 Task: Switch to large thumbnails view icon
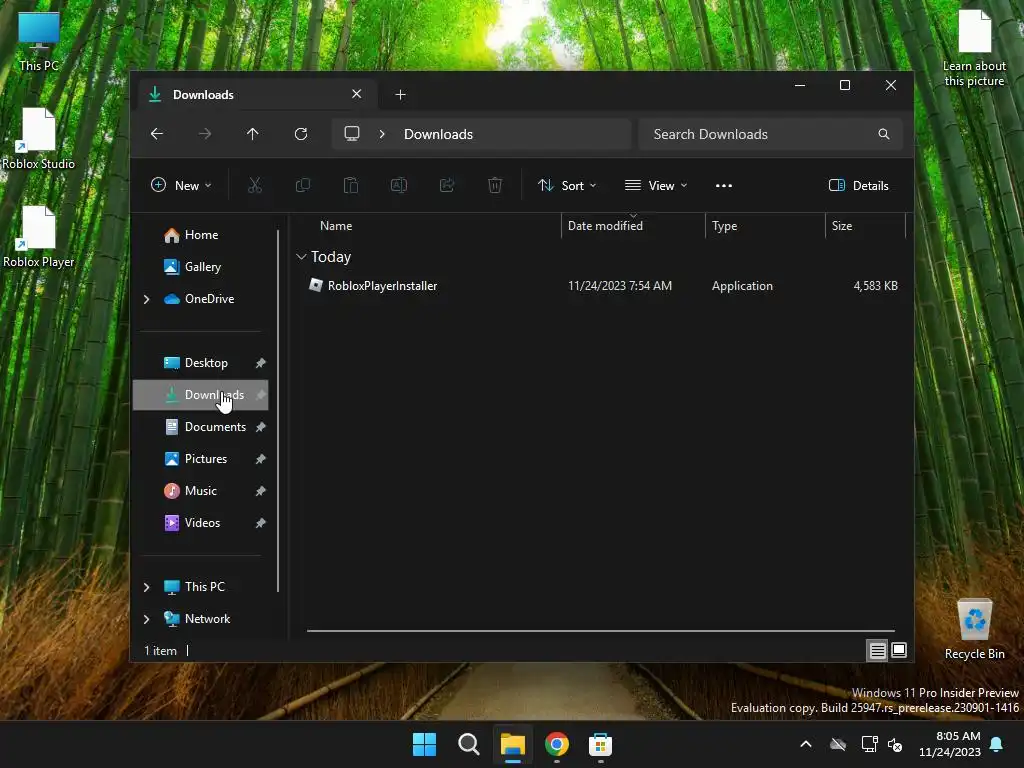pos(899,650)
